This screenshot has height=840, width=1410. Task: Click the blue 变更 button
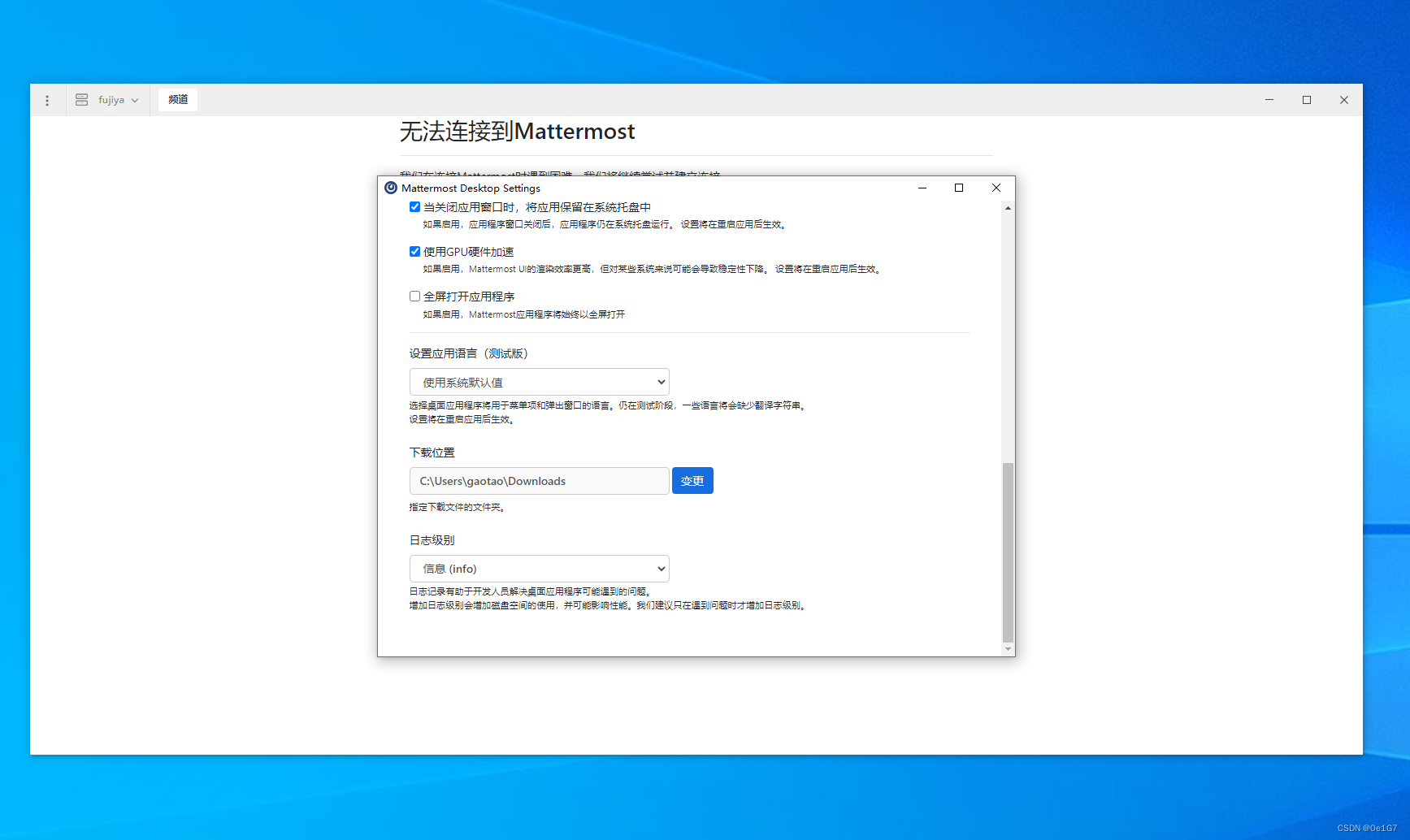[692, 481]
